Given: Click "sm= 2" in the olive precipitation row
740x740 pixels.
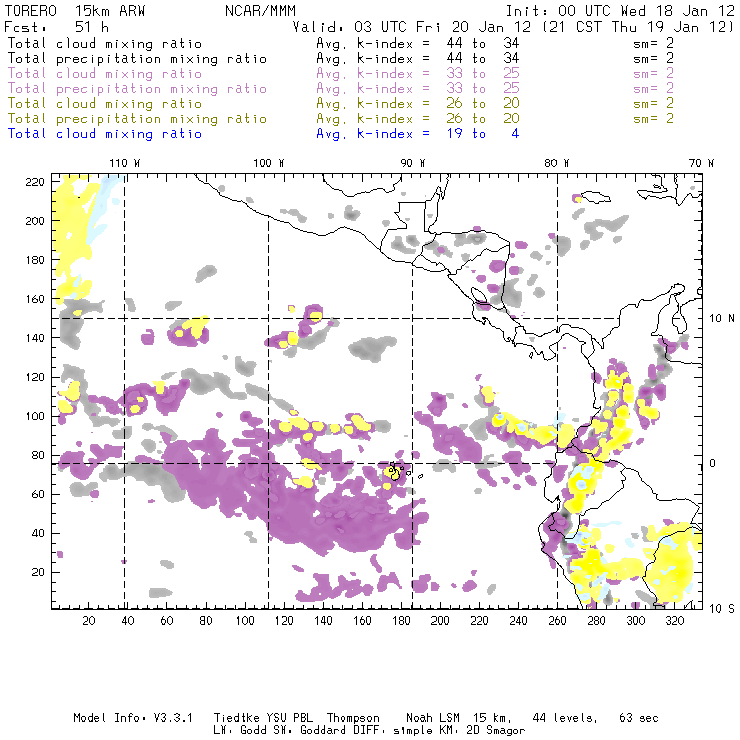Looking at the screenshot, I should [653, 118].
